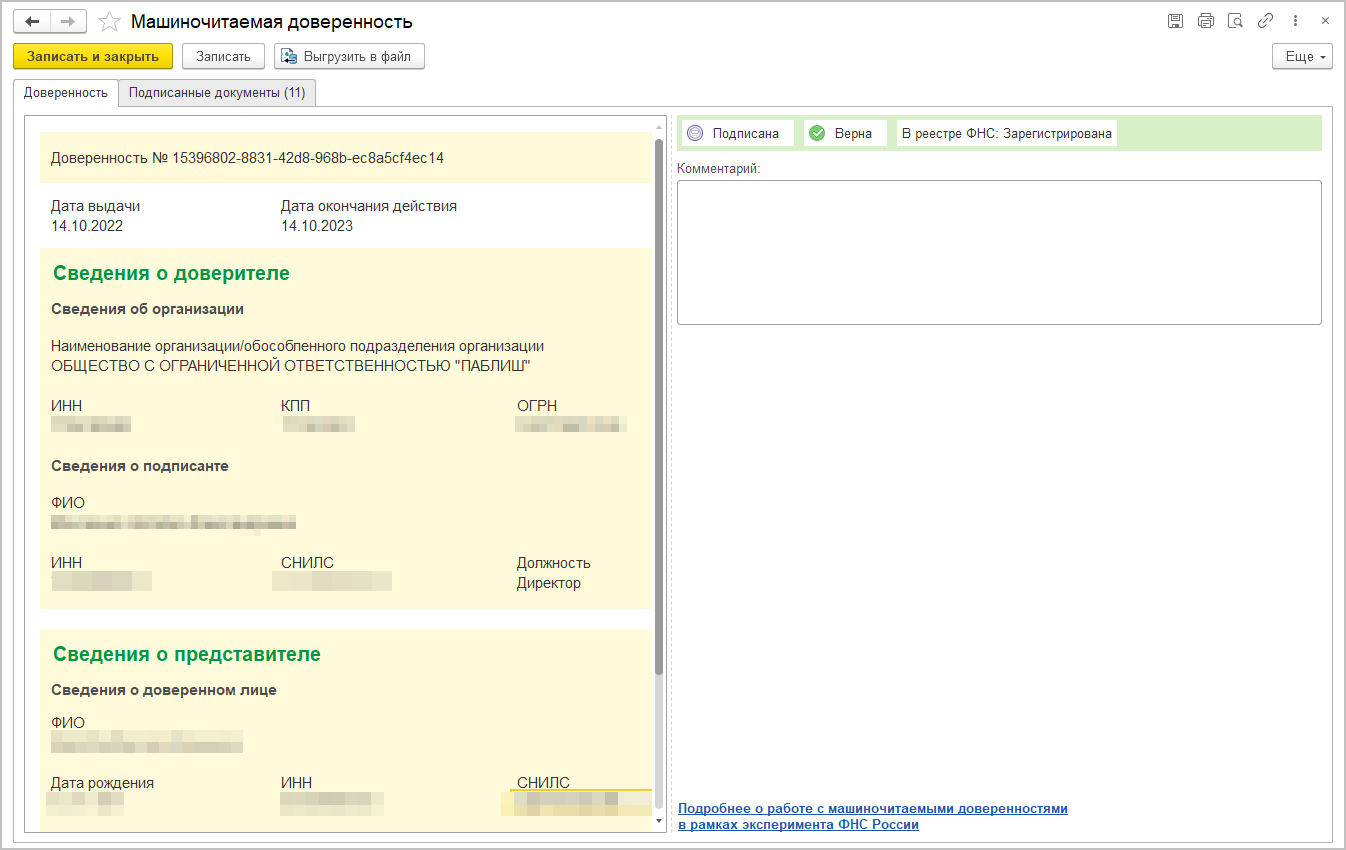Click the Записать button
Image resolution: width=1346 pixels, height=850 pixels.
pyautogui.click(x=223, y=56)
